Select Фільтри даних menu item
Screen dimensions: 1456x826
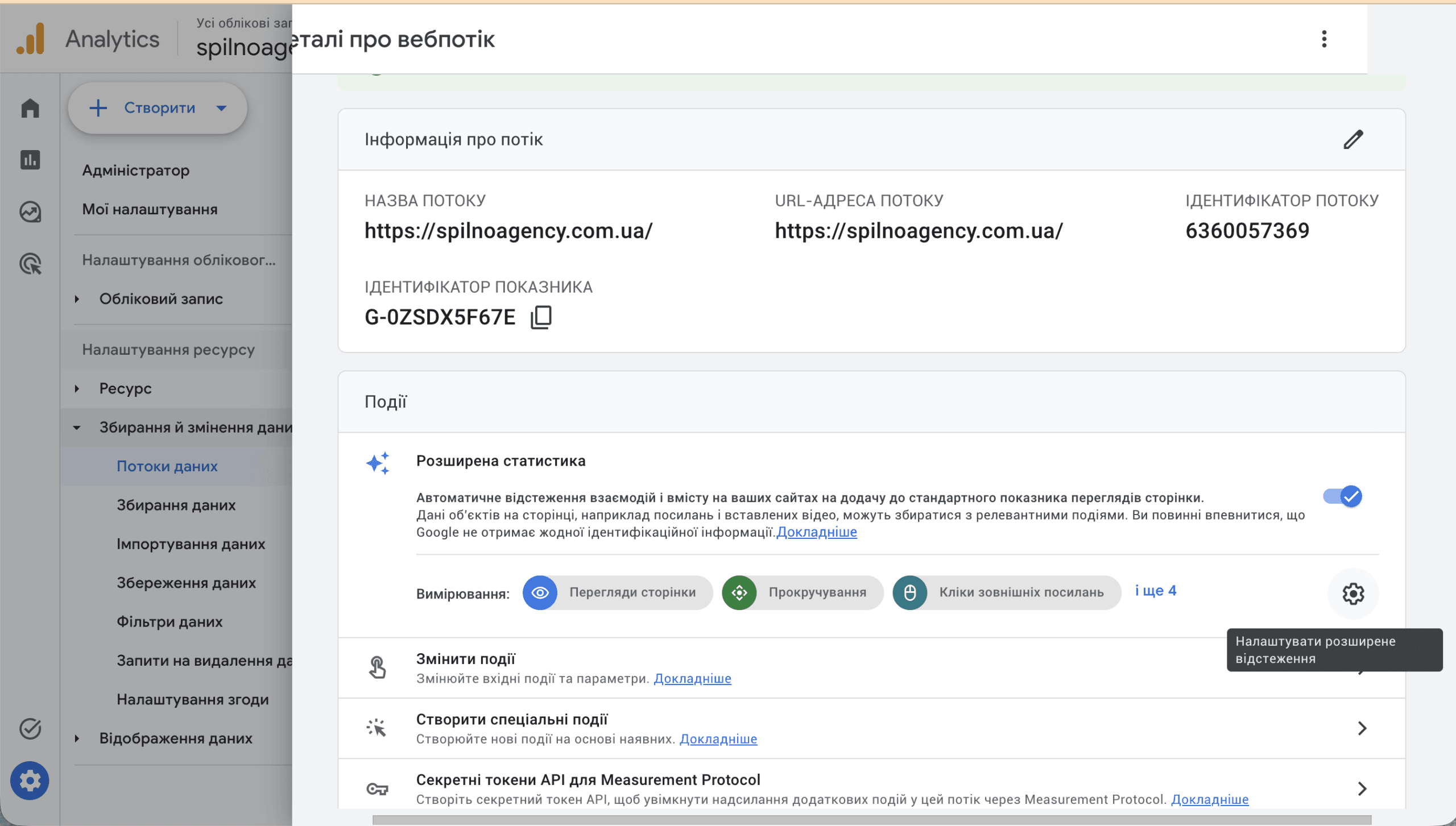point(169,622)
